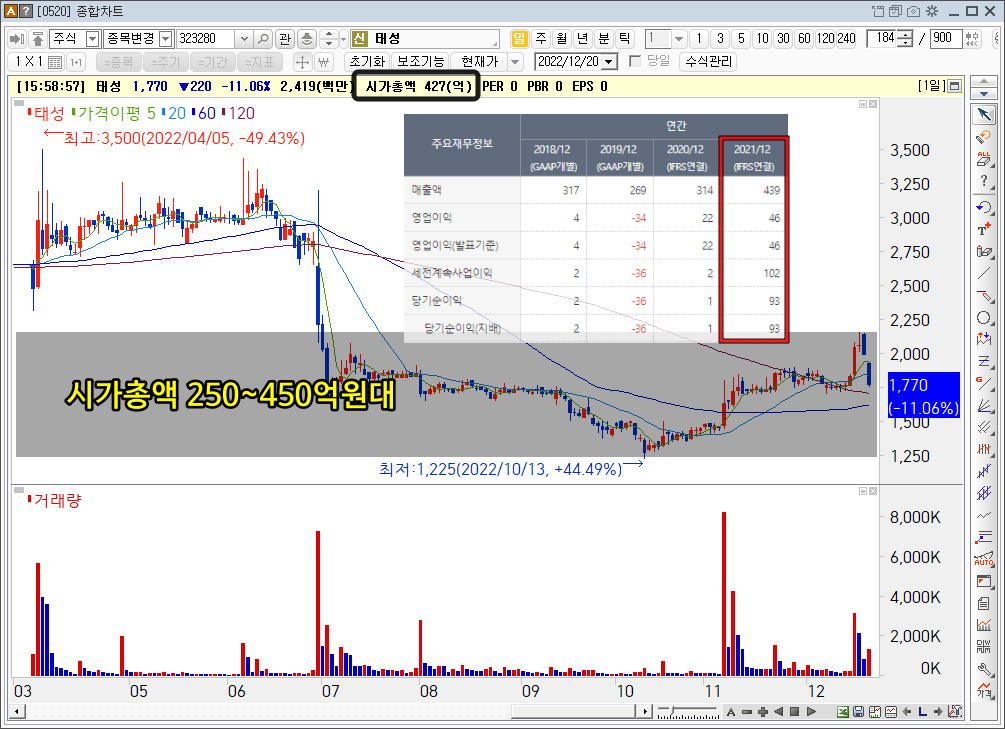Click the [1일] panel toggle box icon
The image size is (1005, 729).
pos(954,86)
